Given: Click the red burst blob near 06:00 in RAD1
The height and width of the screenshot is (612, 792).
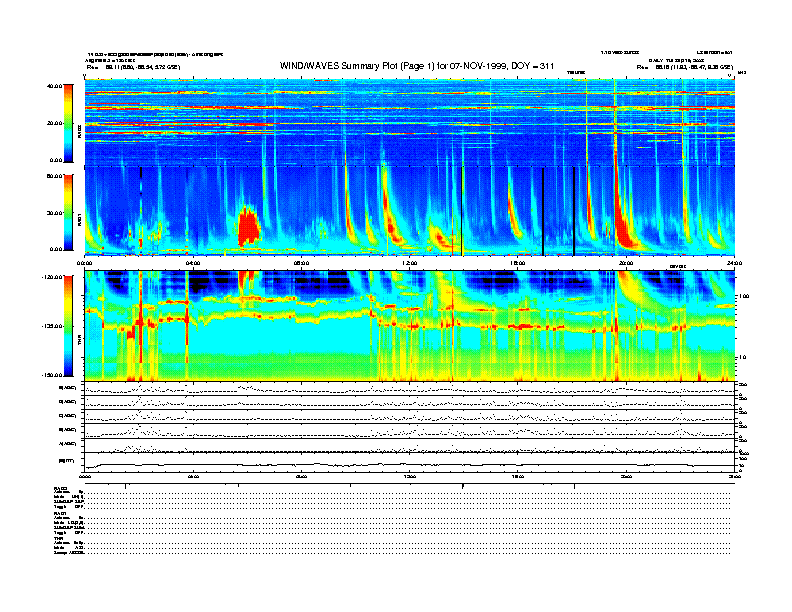Looking at the screenshot, I should (x=249, y=227).
